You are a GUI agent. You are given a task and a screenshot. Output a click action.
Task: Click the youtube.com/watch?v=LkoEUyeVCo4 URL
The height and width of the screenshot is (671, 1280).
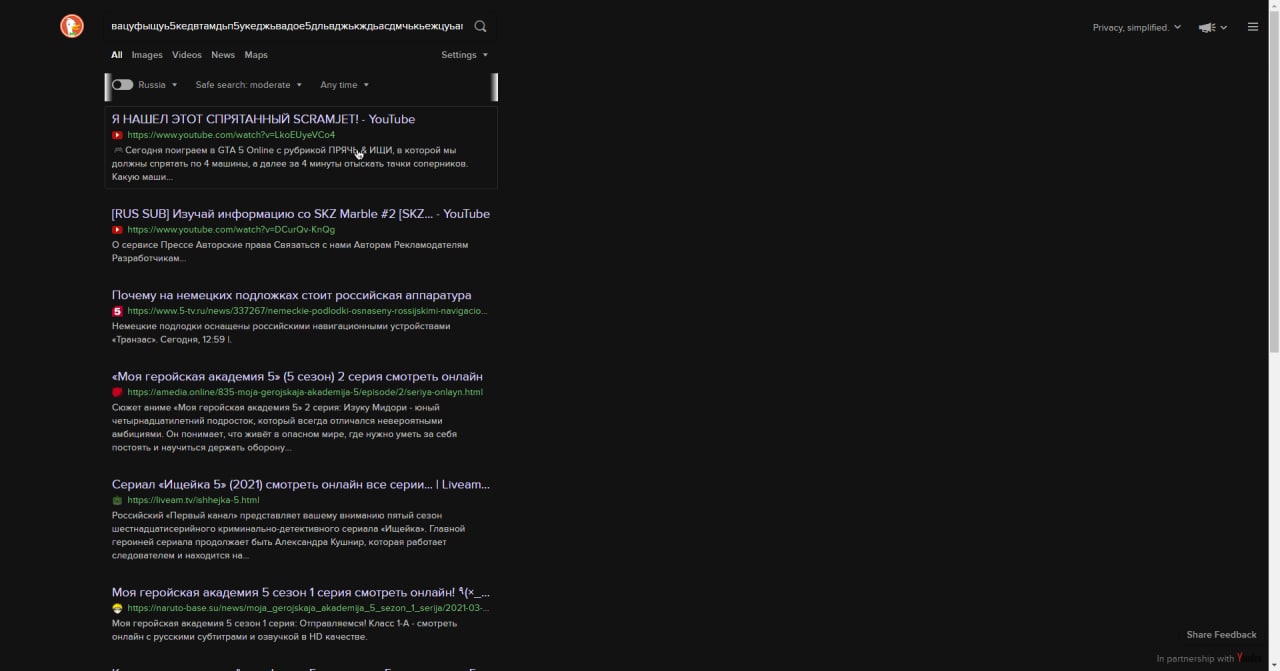coord(231,135)
